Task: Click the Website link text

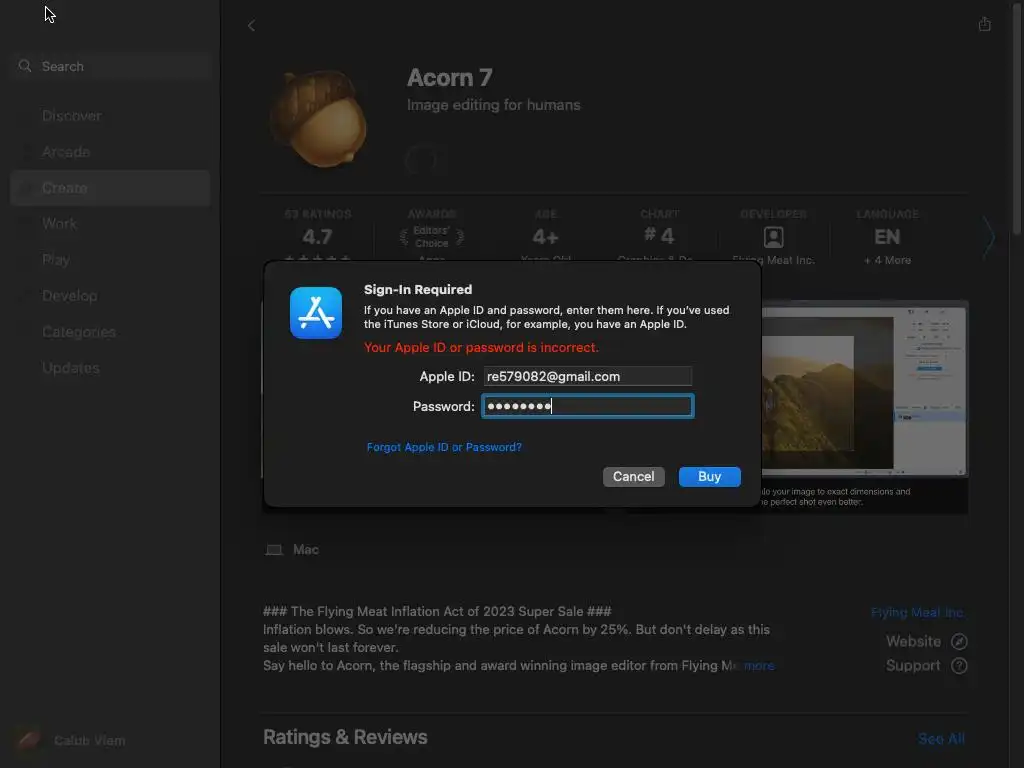Action: (x=914, y=641)
